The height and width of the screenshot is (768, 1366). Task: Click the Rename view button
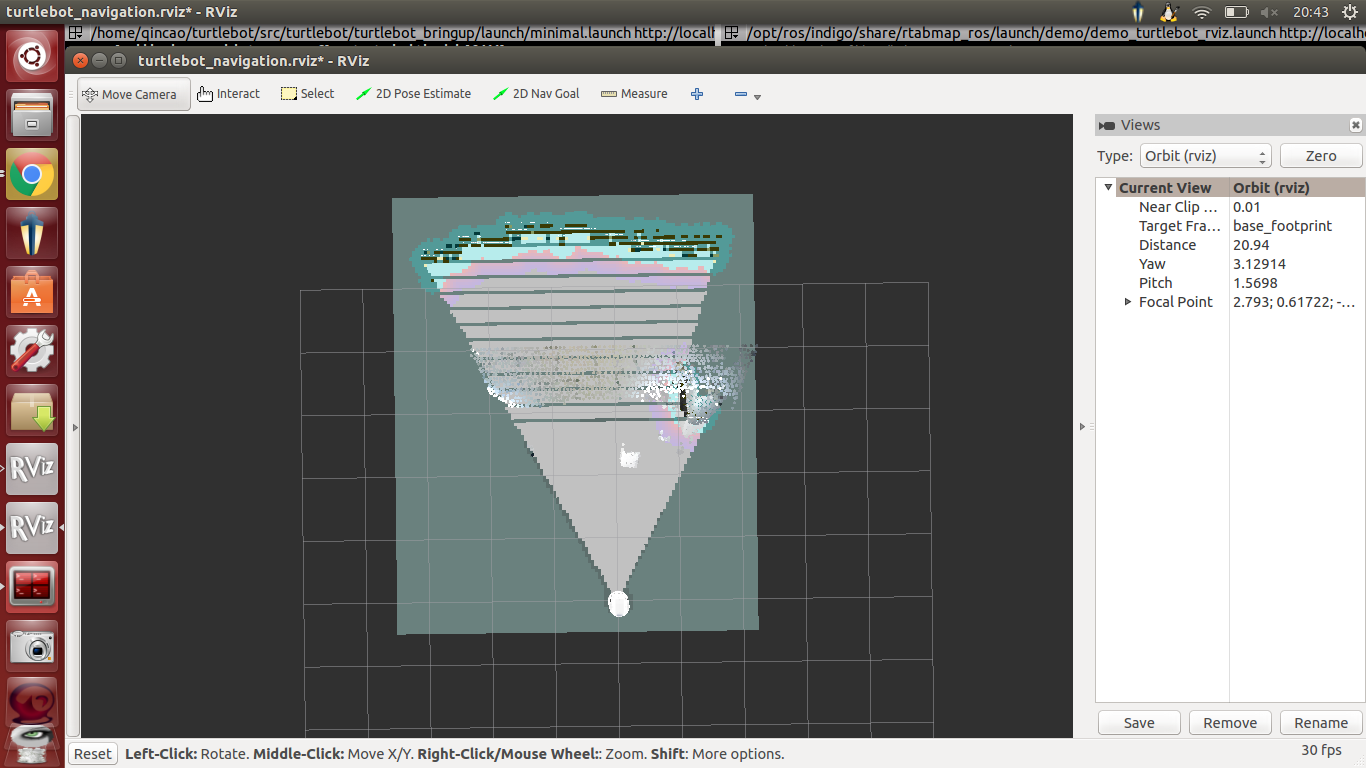(1321, 723)
